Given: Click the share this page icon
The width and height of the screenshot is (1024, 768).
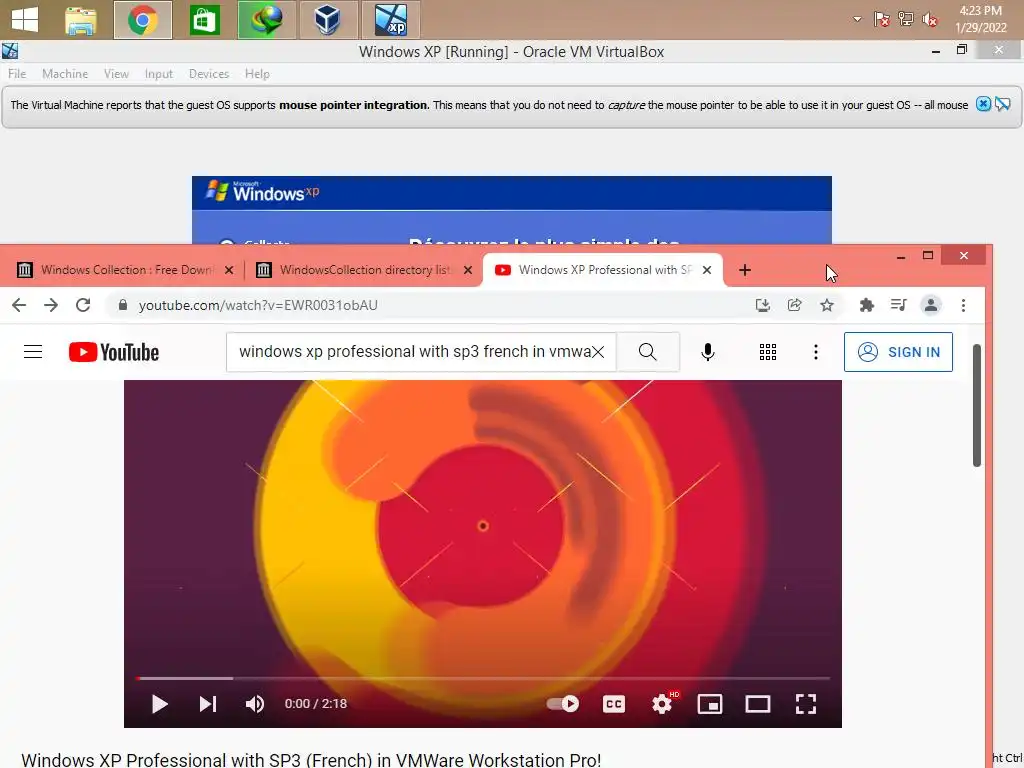Looking at the screenshot, I should tap(794, 305).
